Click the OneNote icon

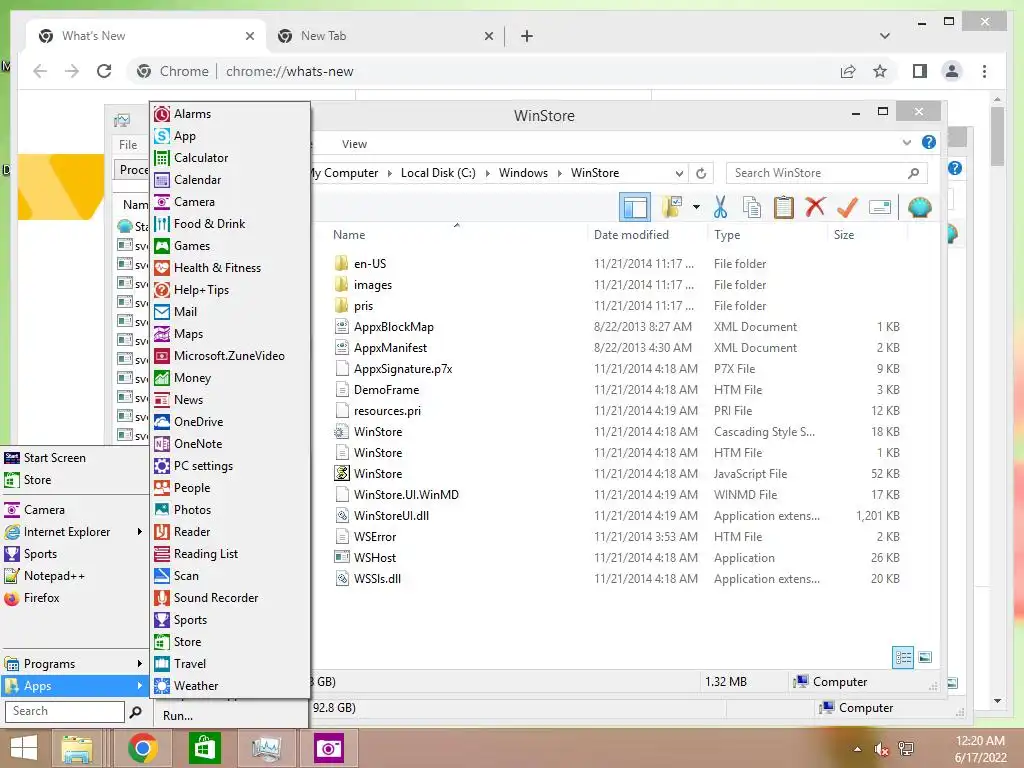point(162,444)
